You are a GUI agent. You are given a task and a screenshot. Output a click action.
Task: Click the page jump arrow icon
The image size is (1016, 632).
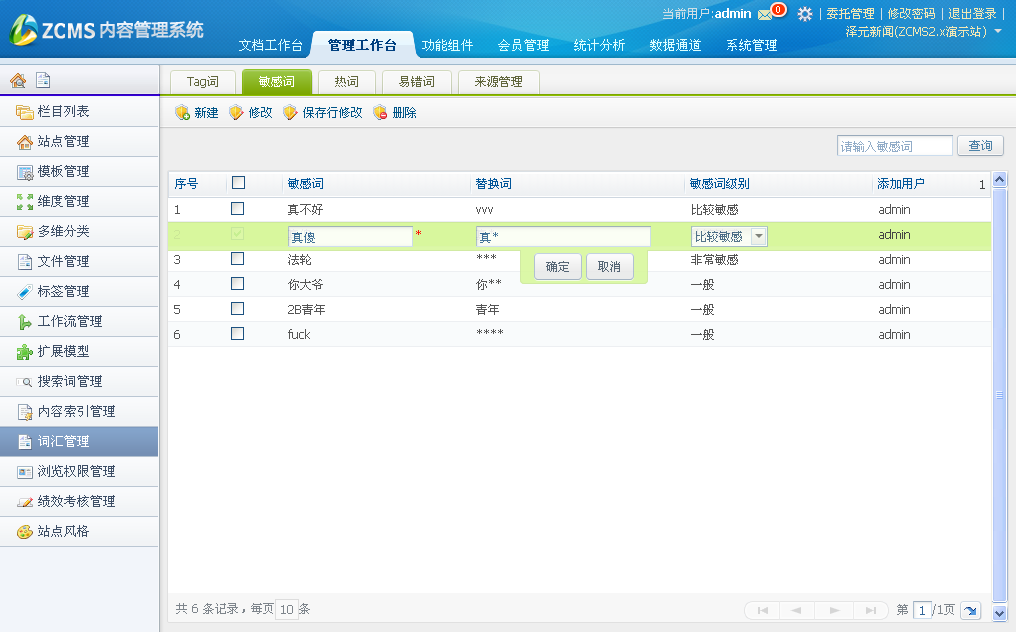click(970, 610)
